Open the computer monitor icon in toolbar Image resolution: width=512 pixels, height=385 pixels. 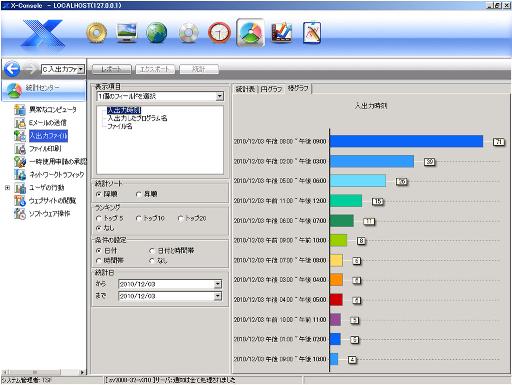[126, 33]
